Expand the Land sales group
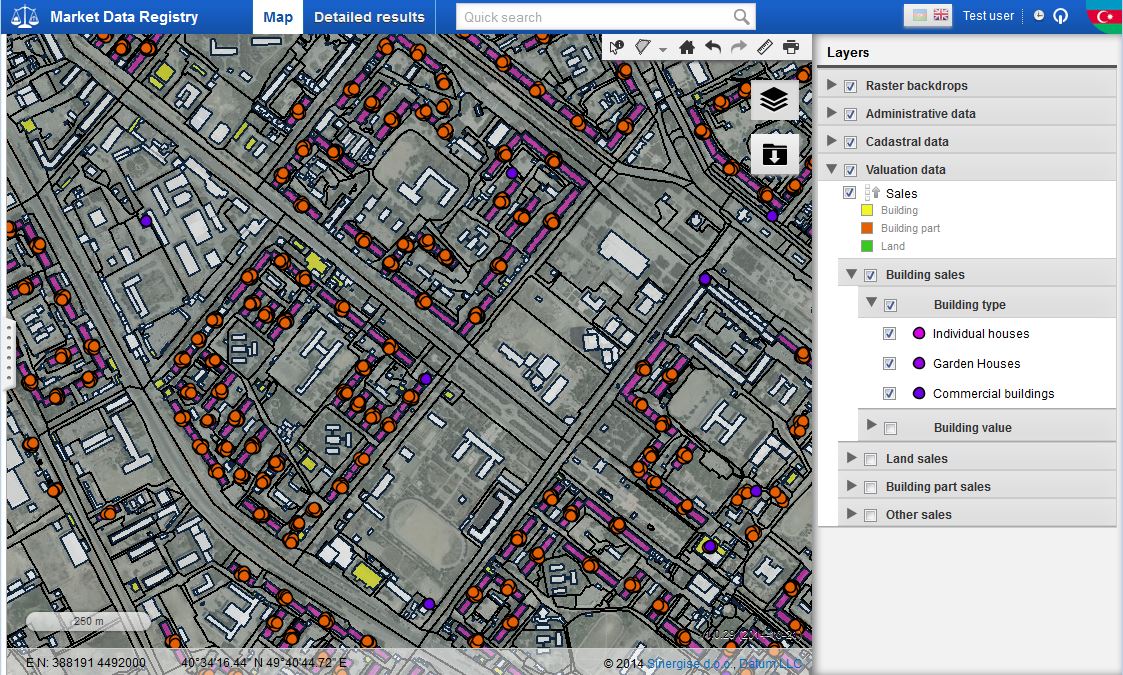The height and width of the screenshot is (675, 1123). point(851,457)
